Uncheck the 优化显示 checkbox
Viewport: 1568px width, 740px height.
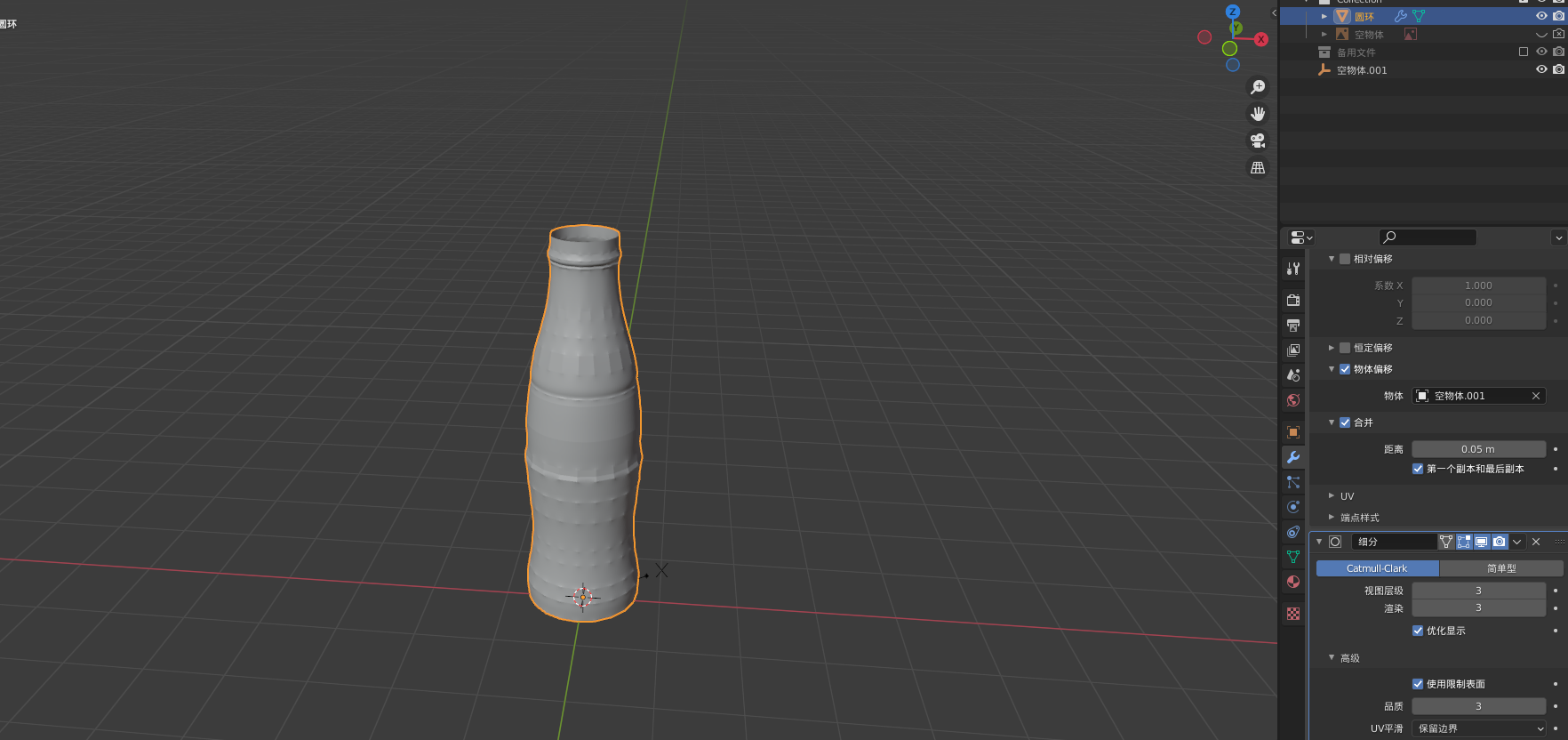[x=1418, y=631]
